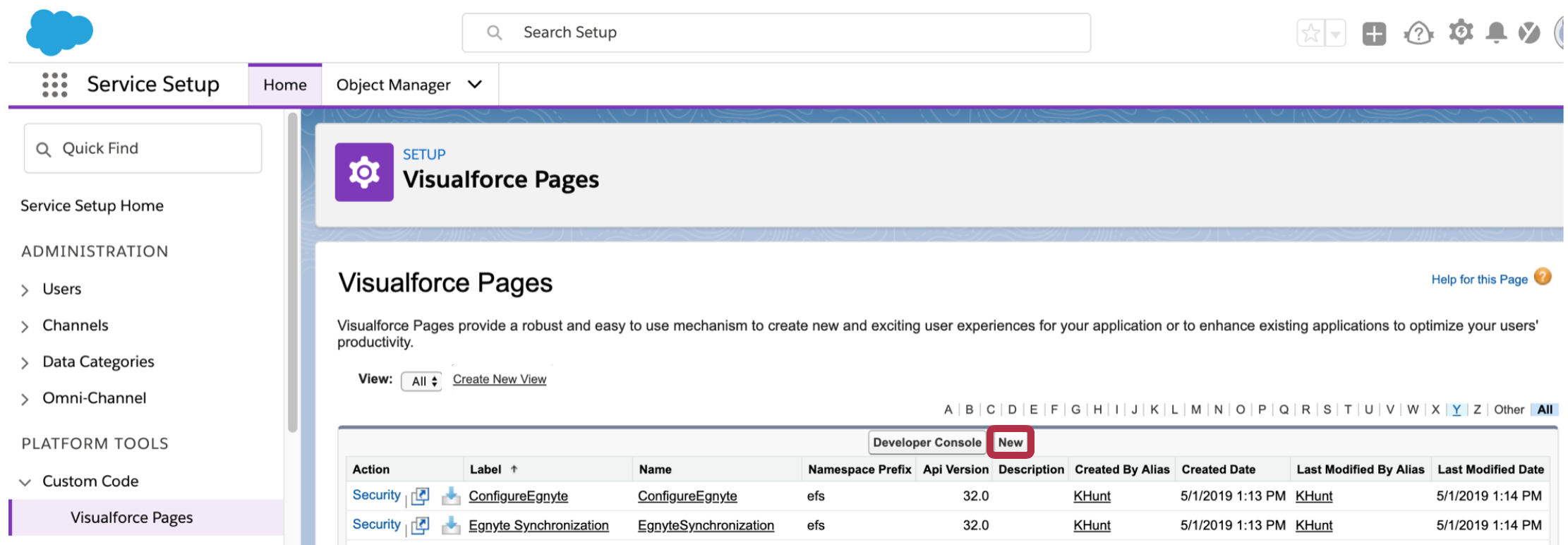
Task: Click the Name column header
Action: [x=655, y=469]
